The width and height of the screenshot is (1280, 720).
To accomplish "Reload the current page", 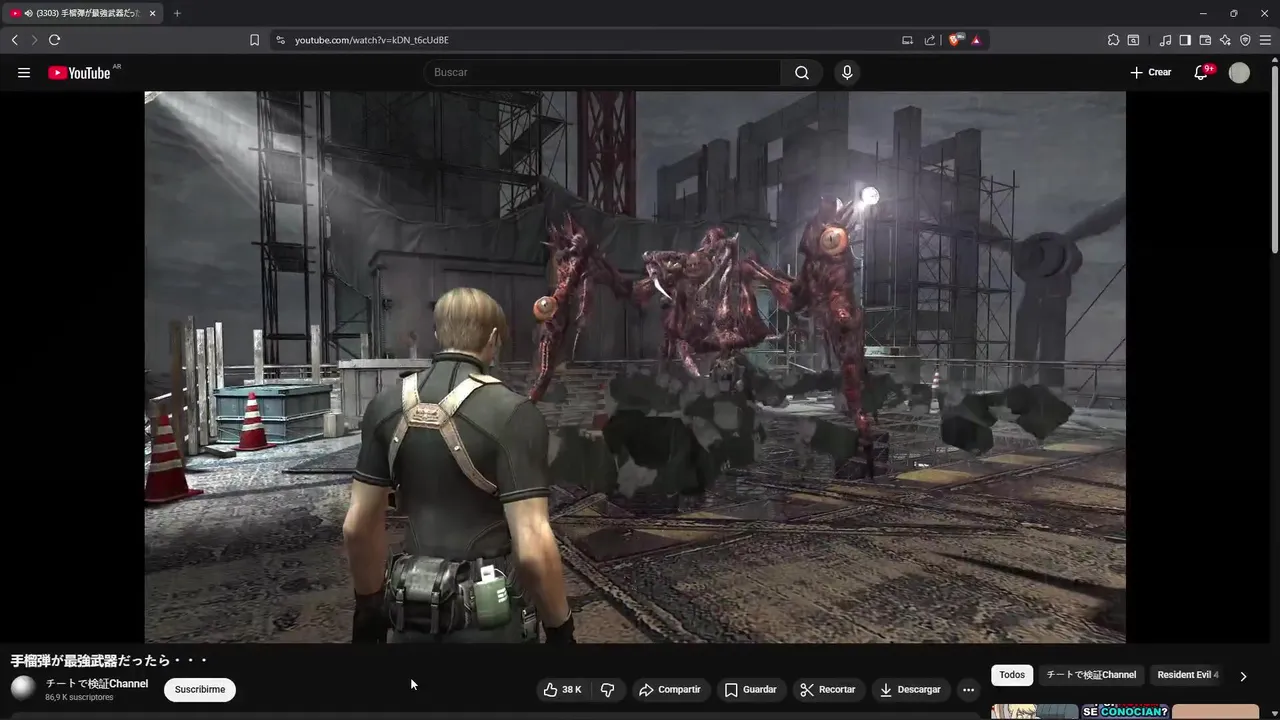I will pyautogui.click(x=54, y=40).
